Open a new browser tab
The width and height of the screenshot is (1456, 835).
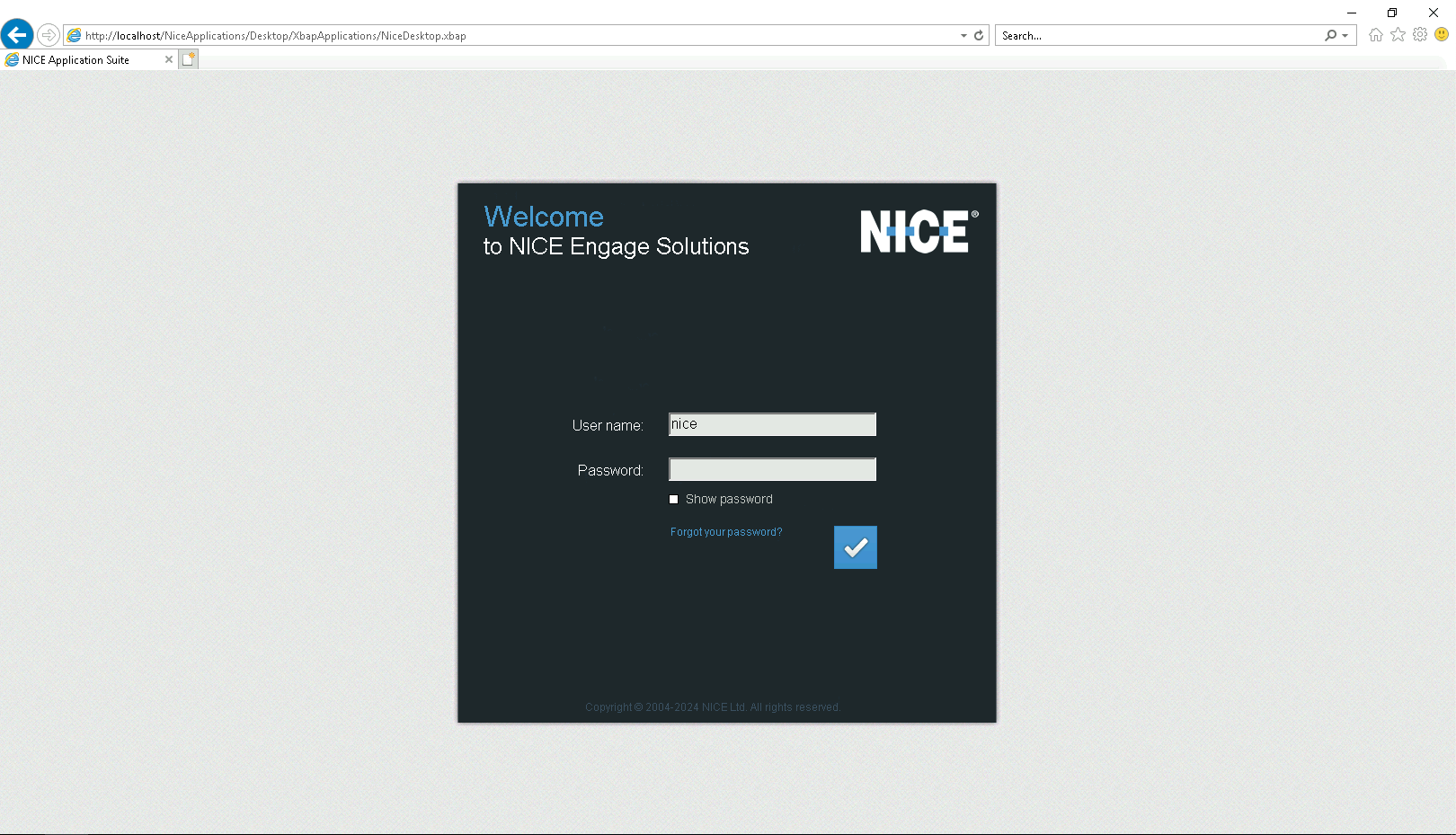point(188,59)
